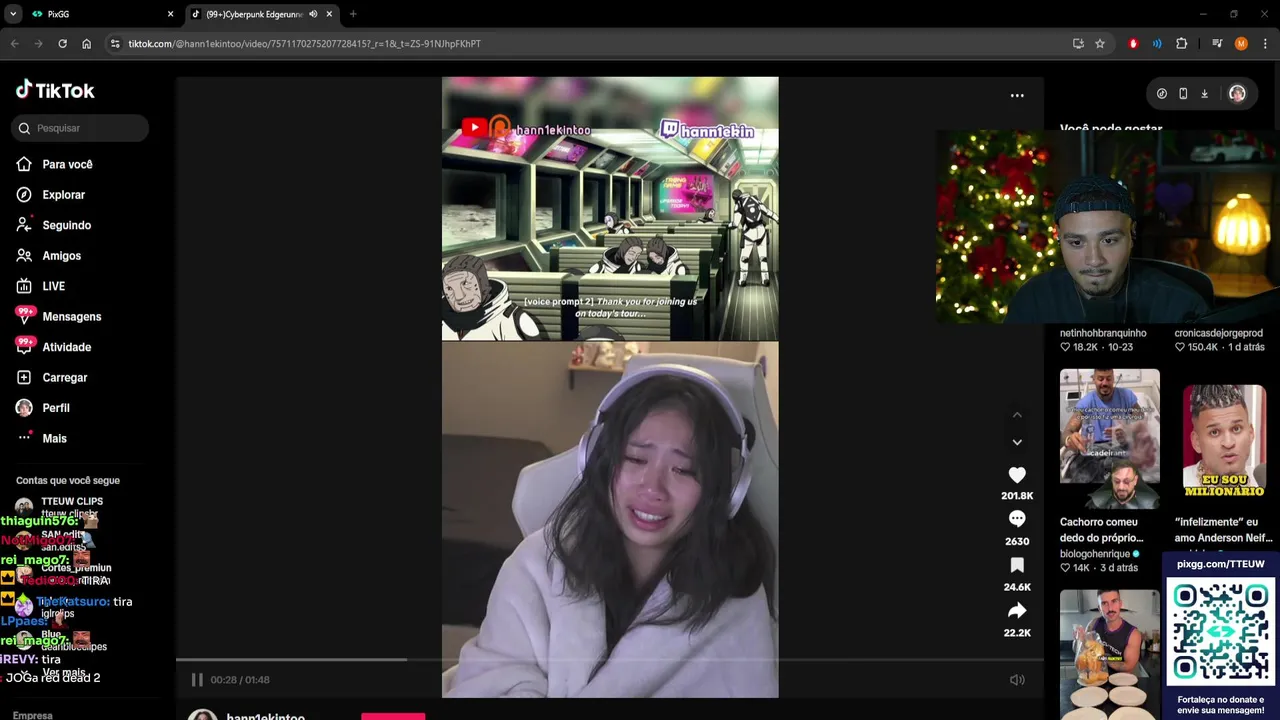
Task: Install app via the address bar icon
Action: (1078, 44)
